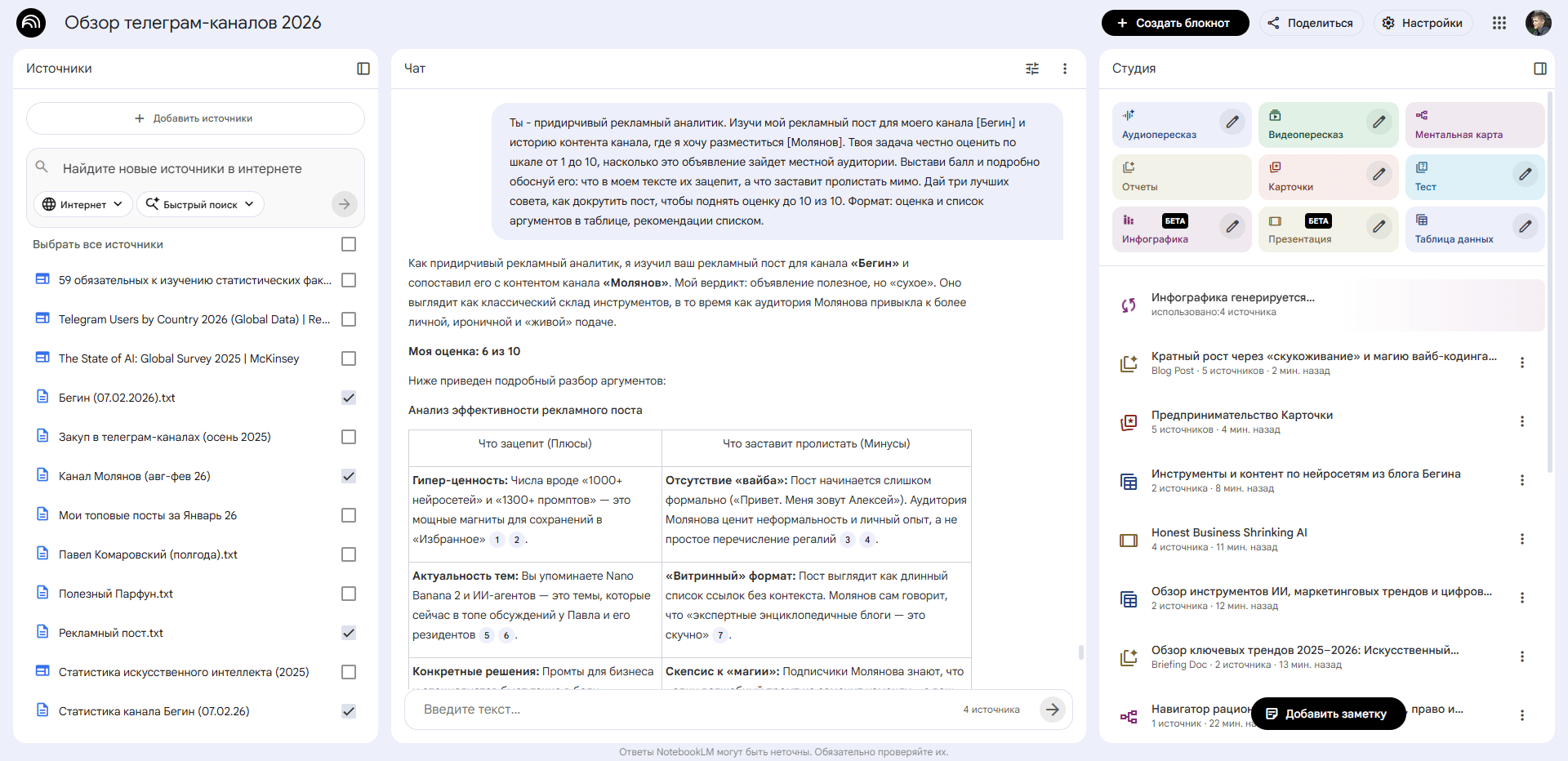Uncheck the Бегин (07.02.2026).txt source
Image resolution: width=1568 pixels, height=761 pixels.
tap(349, 398)
